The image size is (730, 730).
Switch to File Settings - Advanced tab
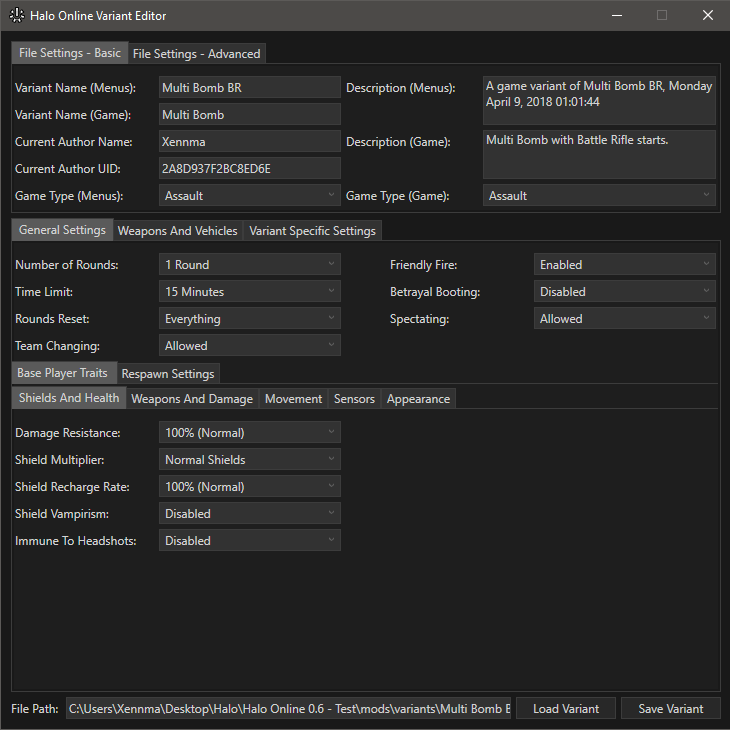click(196, 54)
